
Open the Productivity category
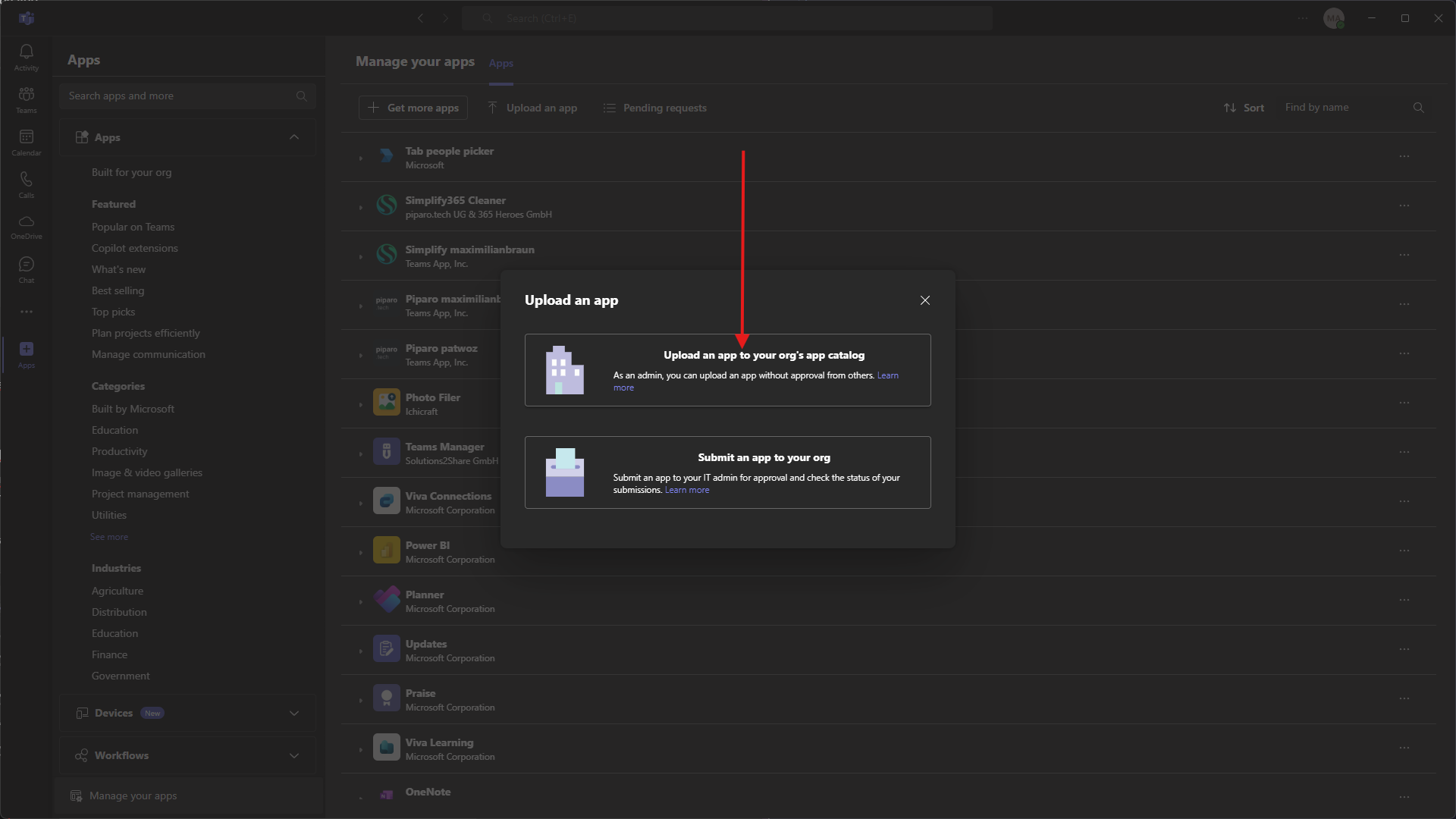point(120,452)
